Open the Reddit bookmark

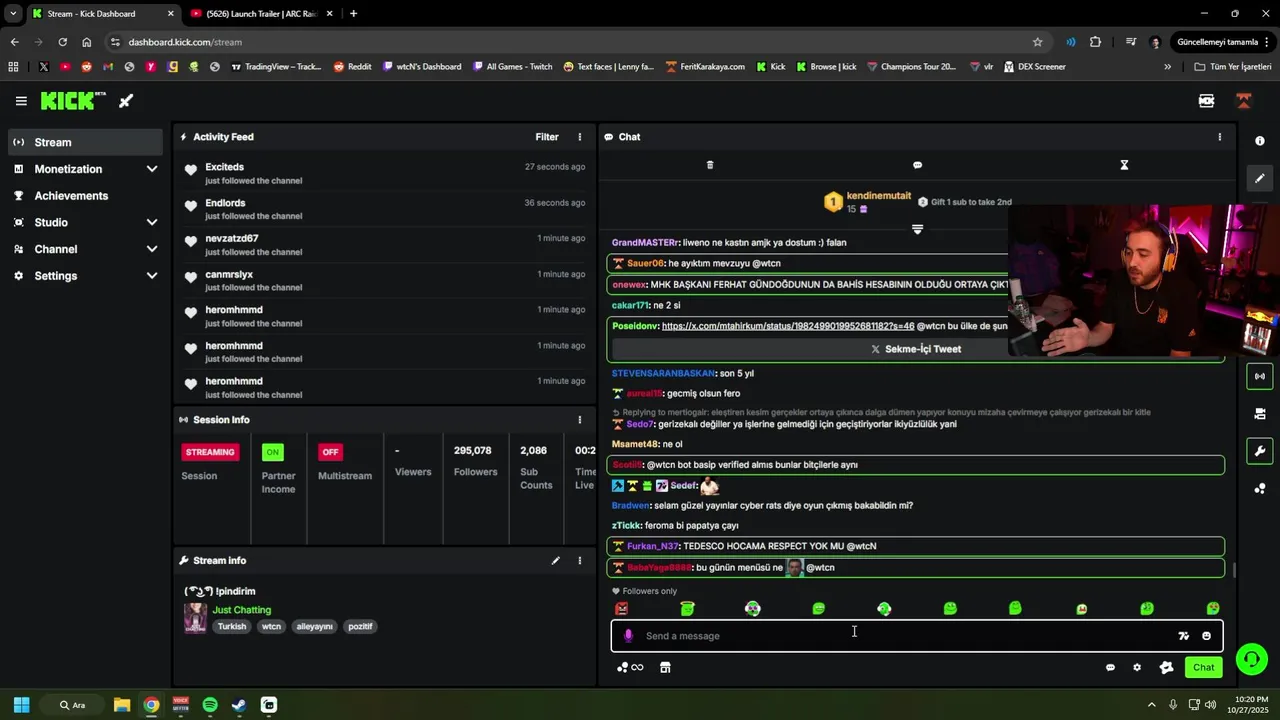[x=352, y=67]
